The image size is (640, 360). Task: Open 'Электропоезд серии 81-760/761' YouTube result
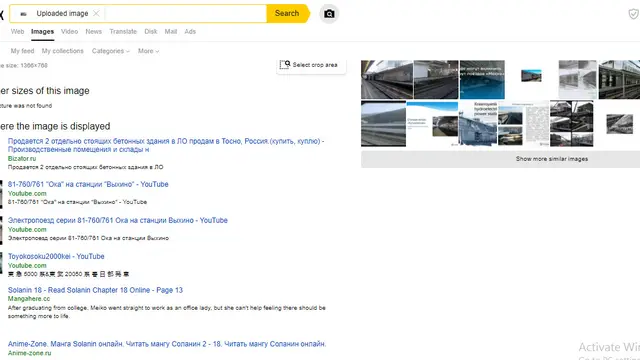pos(118,220)
